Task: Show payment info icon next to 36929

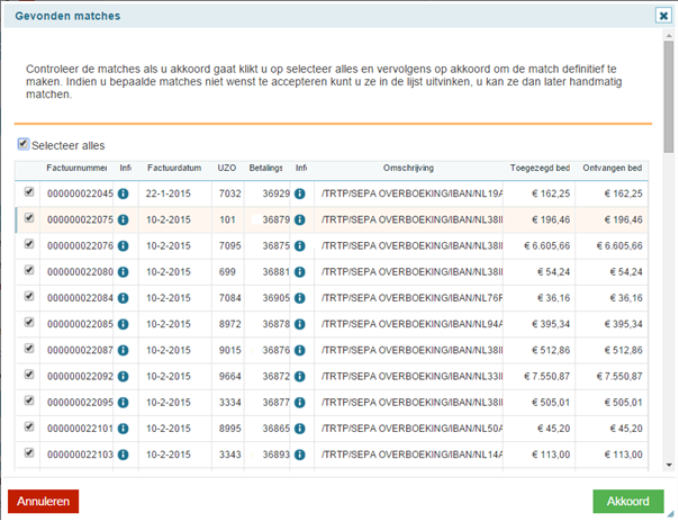Action: coord(300,194)
